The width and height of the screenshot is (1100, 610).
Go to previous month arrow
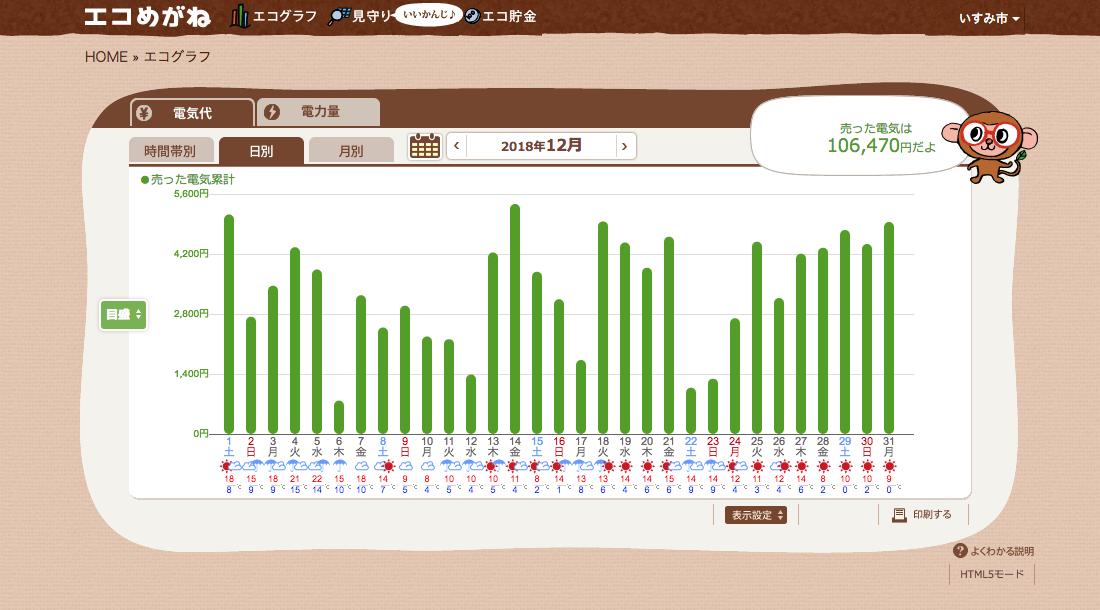coord(457,146)
